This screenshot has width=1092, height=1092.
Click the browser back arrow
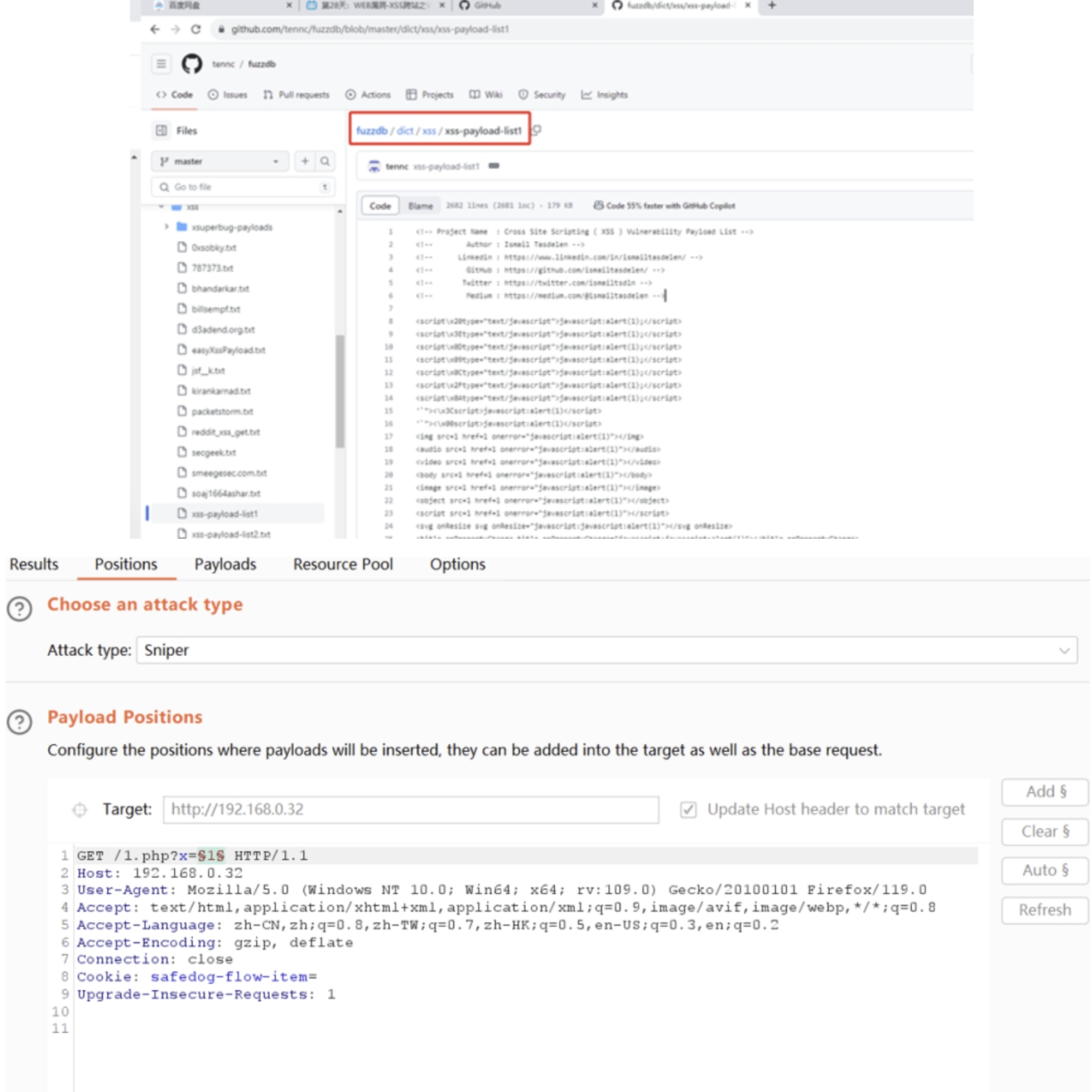point(155,30)
